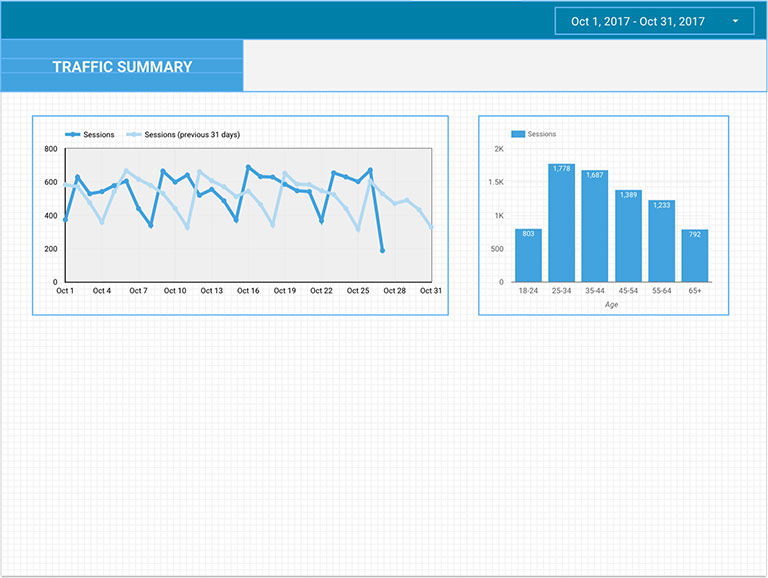The image size is (768, 578).
Task: Click the 2K y-axis label on bar chart
Action: pos(499,149)
